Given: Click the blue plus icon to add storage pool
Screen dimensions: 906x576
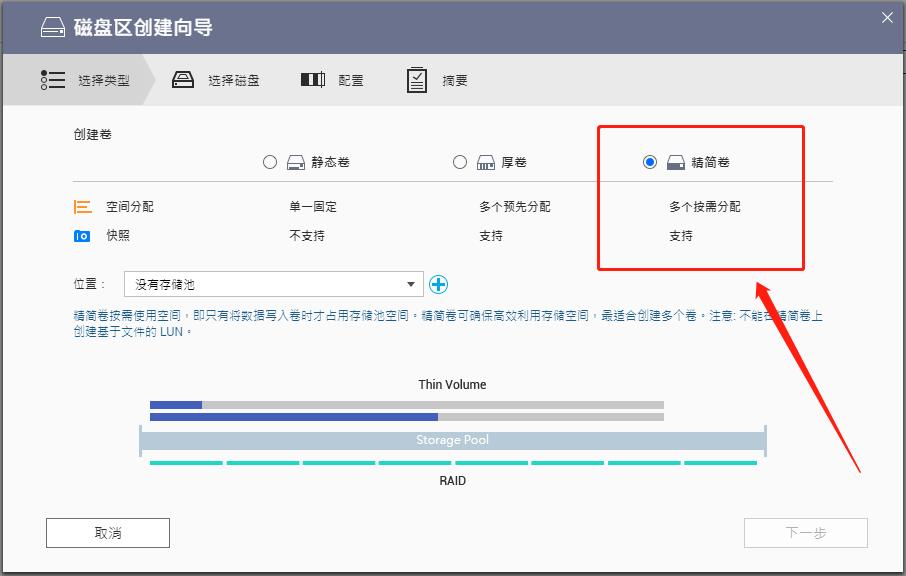Looking at the screenshot, I should tap(439, 284).
